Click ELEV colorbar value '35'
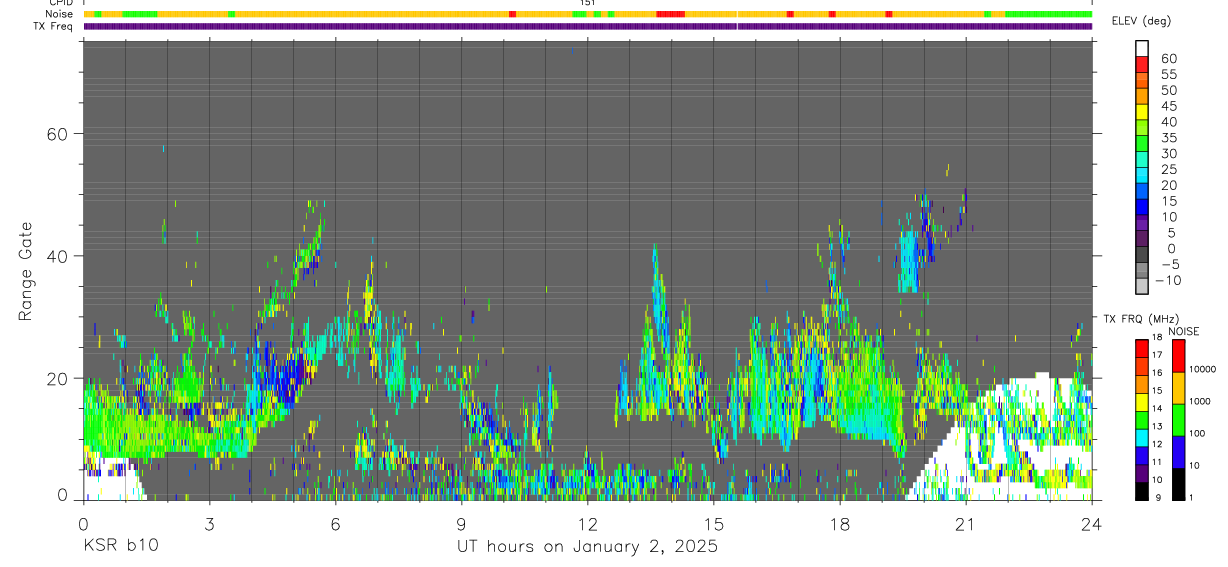 (1167, 138)
